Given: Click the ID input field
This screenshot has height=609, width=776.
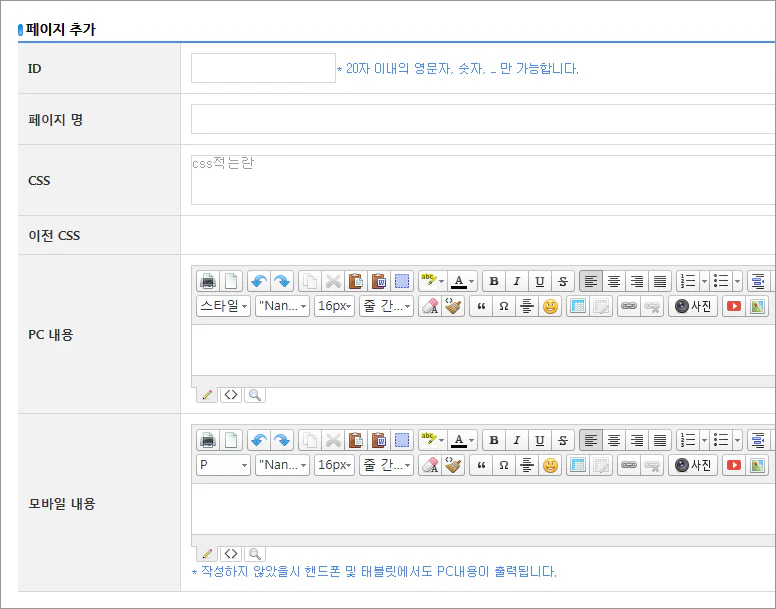Looking at the screenshot, I should (x=263, y=68).
